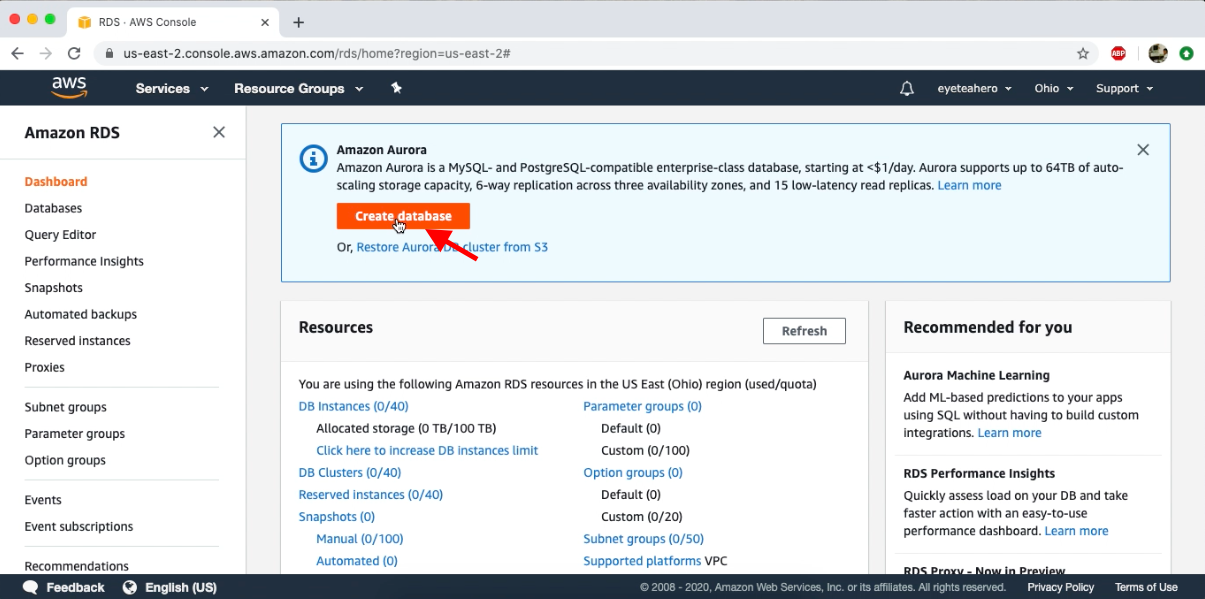This screenshot has width=1205, height=599.
Task: Open the eyeteahero account dropdown
Action: pyautogui.click(x=975, y=88)
